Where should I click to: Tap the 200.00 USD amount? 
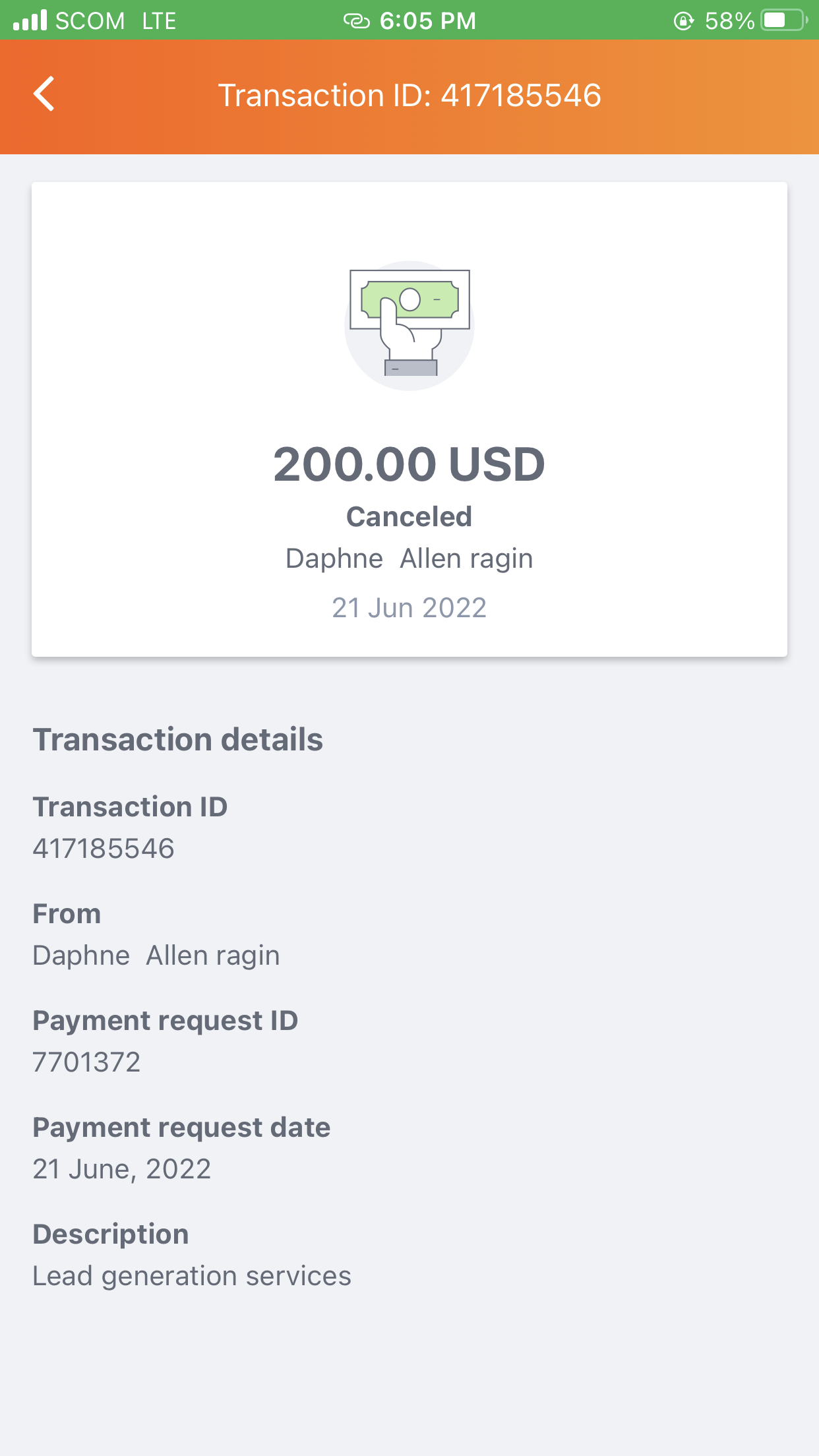(409, 464)
